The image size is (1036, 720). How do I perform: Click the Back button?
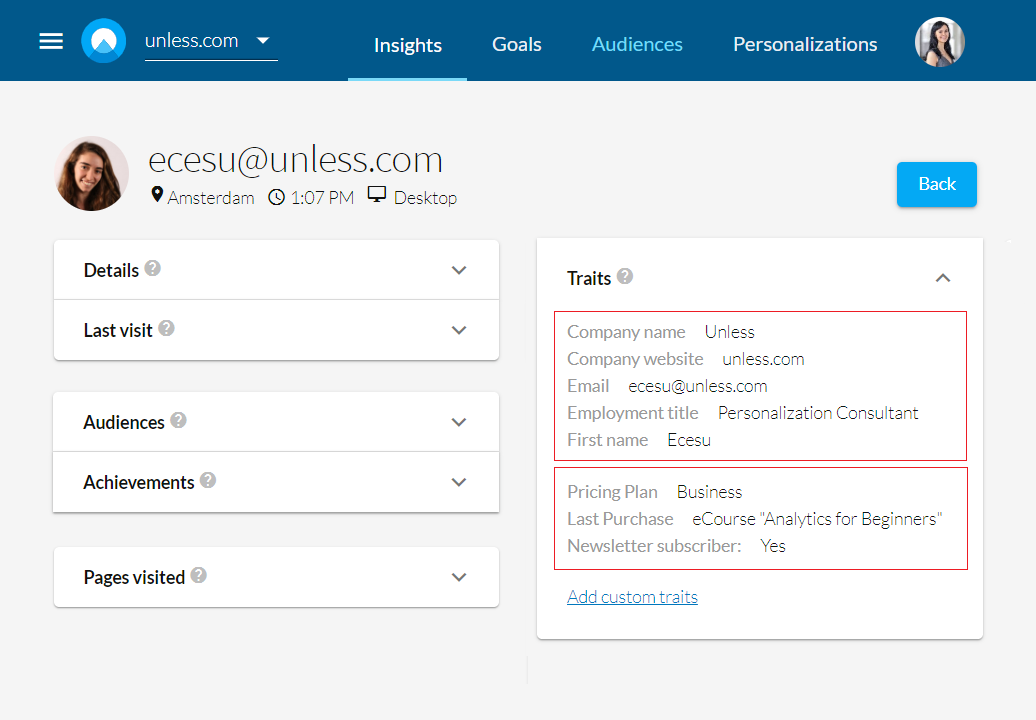tap(936, 184)
